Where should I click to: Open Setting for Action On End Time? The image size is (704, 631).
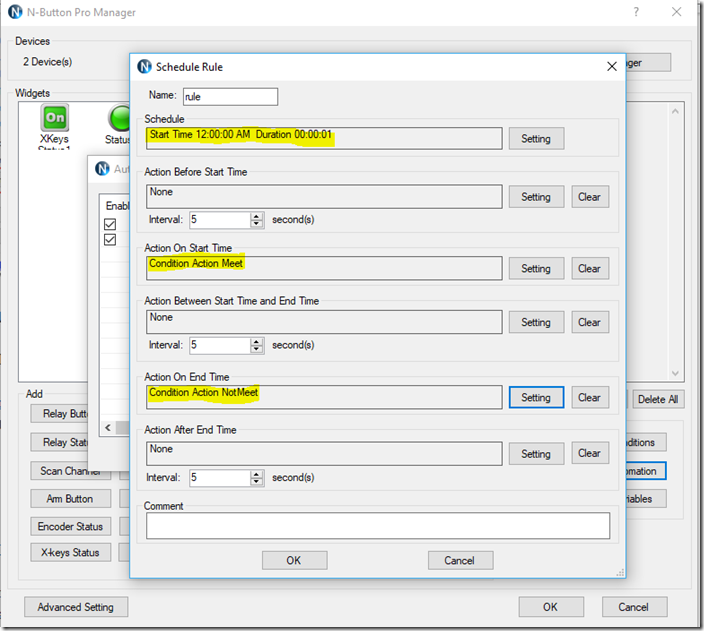click(x=536, y=397)
